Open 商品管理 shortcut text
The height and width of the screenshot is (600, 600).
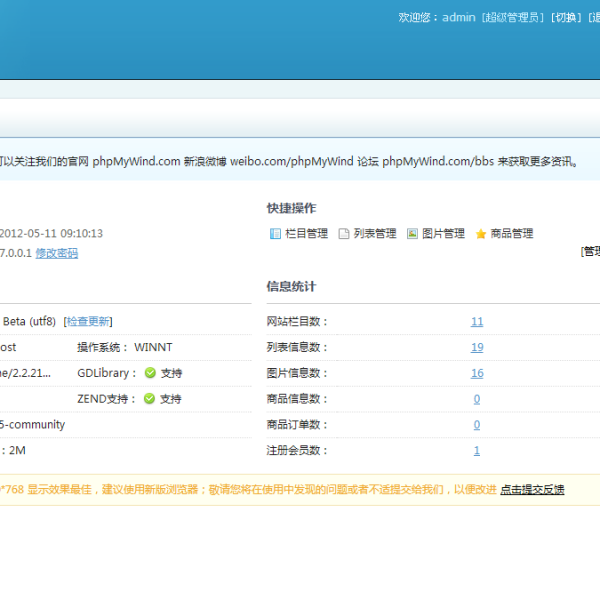pos(512,233)
